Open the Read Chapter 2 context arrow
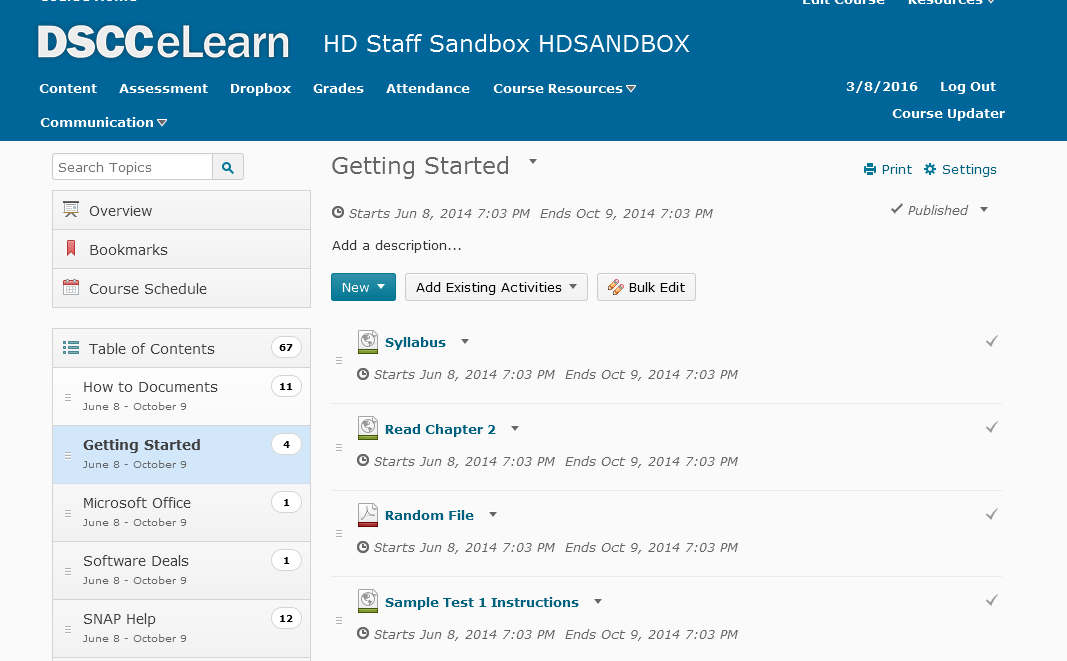The image size is (1067, 661). pos(515,429)
